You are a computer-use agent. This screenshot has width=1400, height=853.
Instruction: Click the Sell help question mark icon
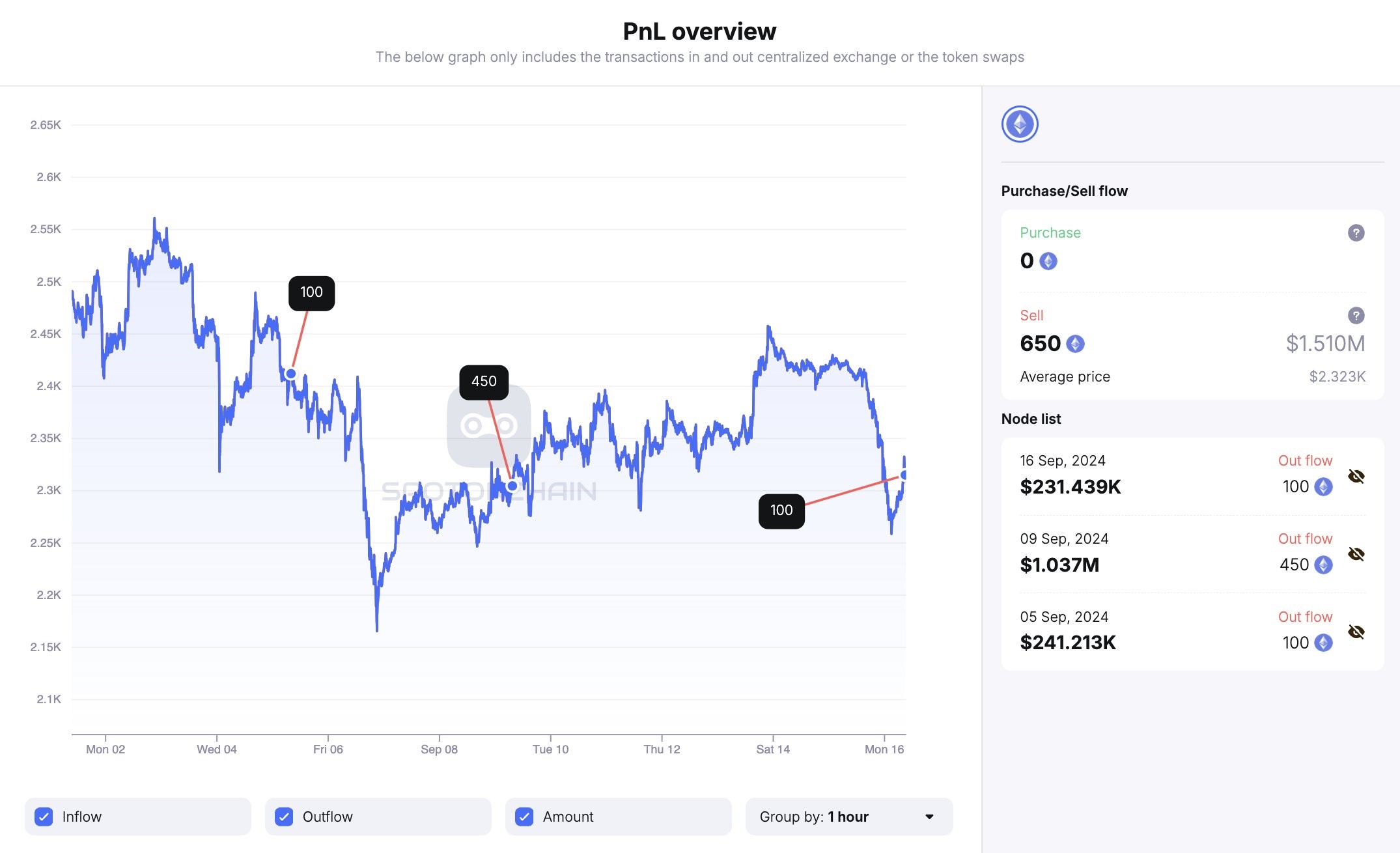(1356, 316)
